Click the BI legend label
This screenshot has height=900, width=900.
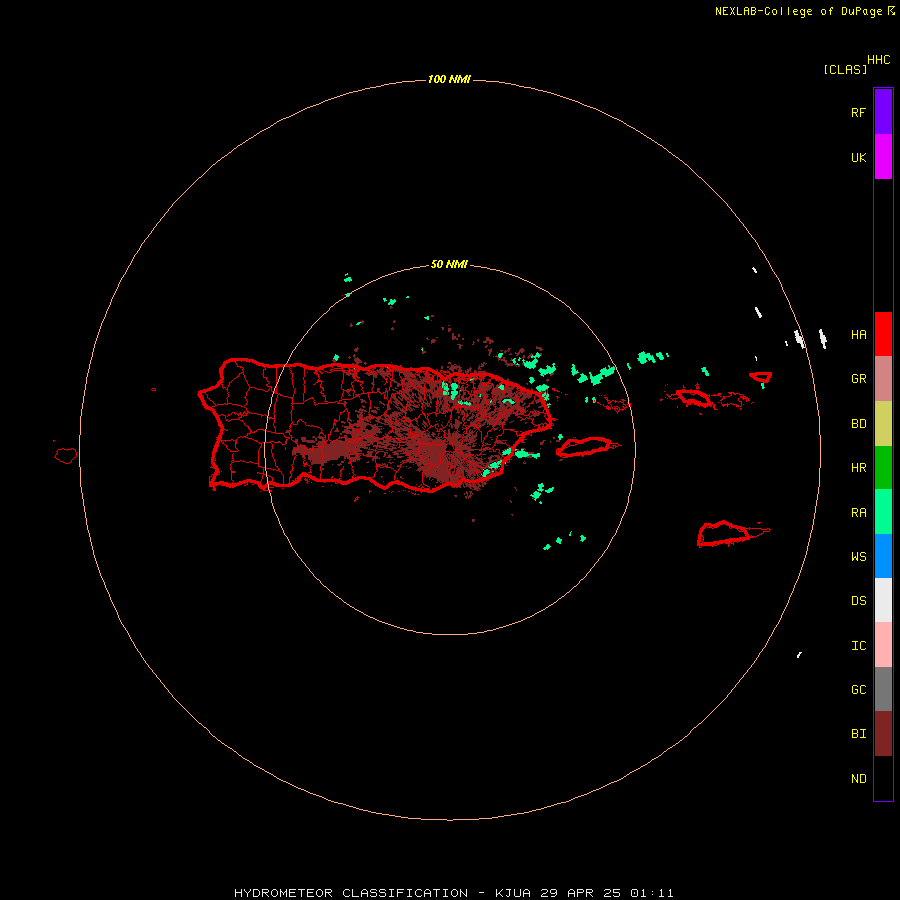(x=858, y=734)
